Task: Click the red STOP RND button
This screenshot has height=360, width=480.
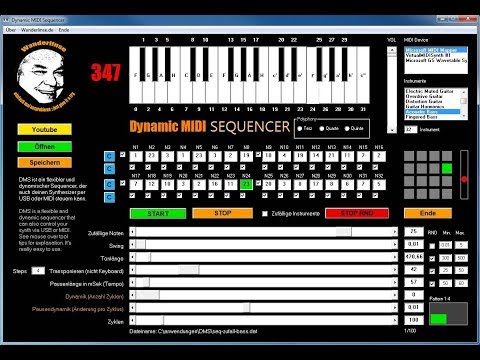Action: [x=357, y=213]
